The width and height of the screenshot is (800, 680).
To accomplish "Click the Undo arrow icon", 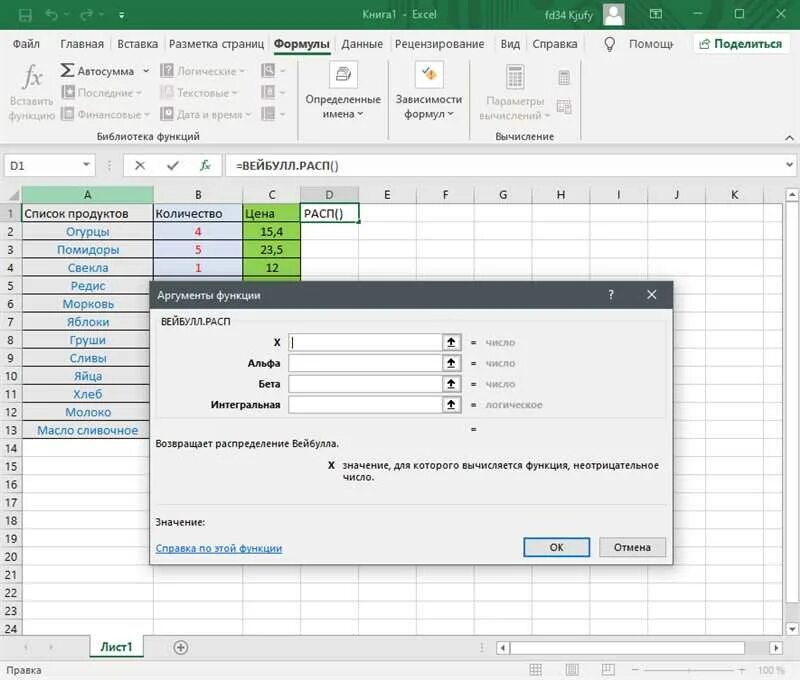I will [x=52, y=15].
